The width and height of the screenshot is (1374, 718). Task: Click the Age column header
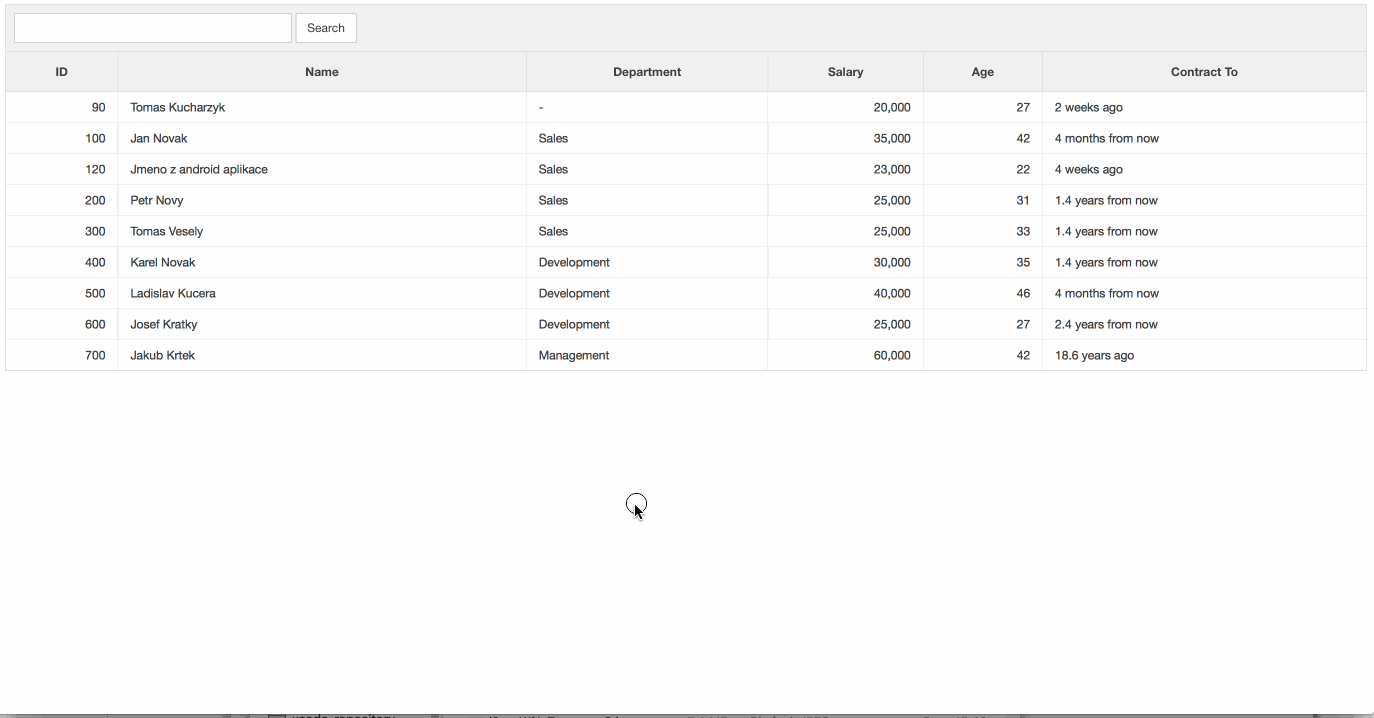click(x=982, y=72)
